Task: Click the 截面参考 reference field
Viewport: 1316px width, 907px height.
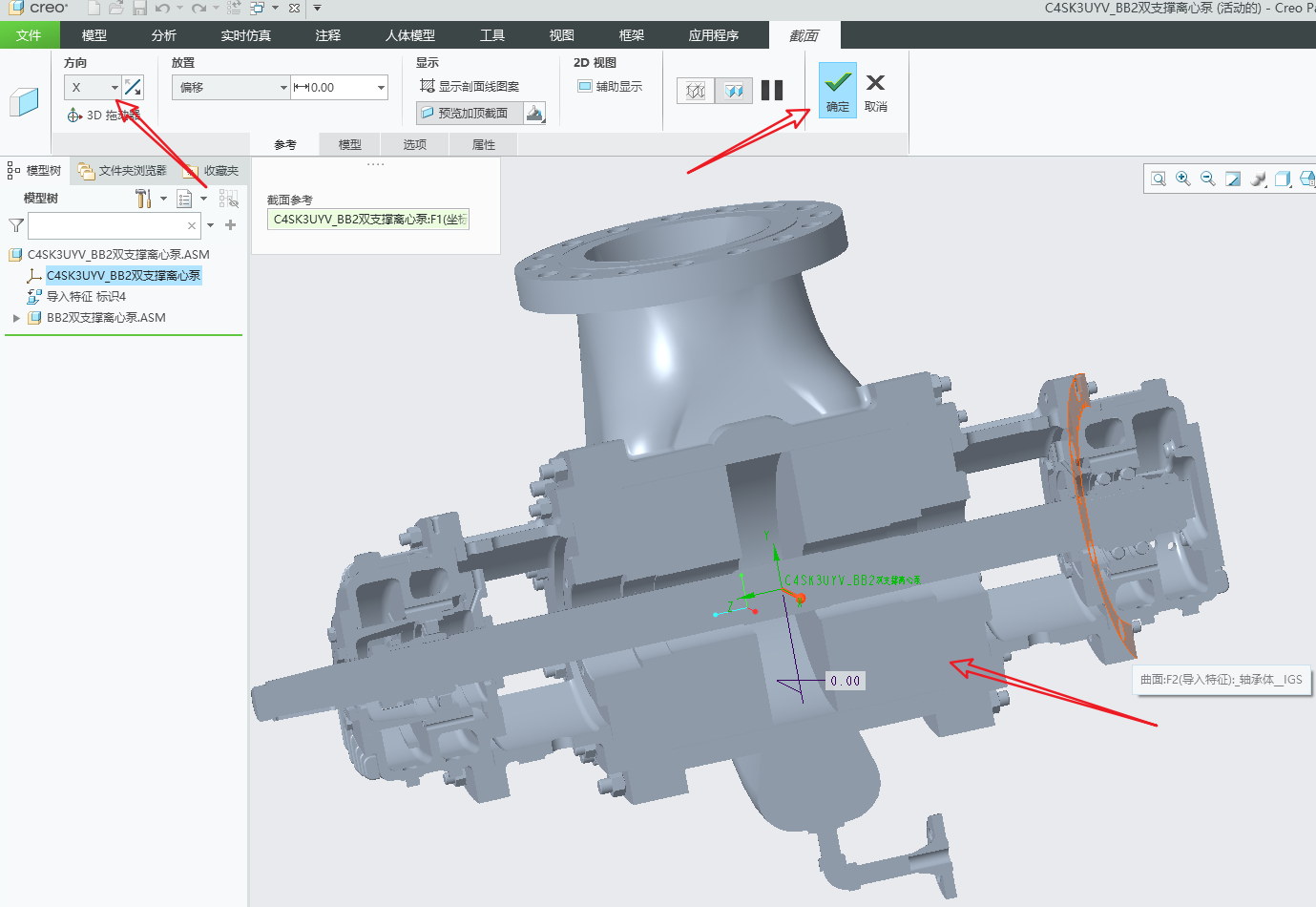Action: pyautogui.click(x=368, y=220)
